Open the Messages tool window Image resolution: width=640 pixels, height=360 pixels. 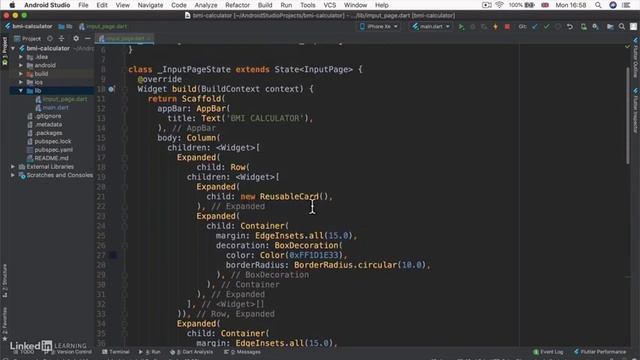(x=242, y=352)
